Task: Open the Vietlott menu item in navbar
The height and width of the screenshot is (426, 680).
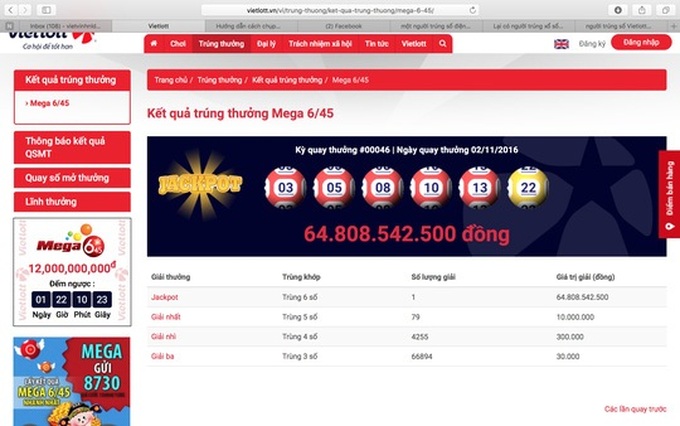Action: [x=414, y=43]
